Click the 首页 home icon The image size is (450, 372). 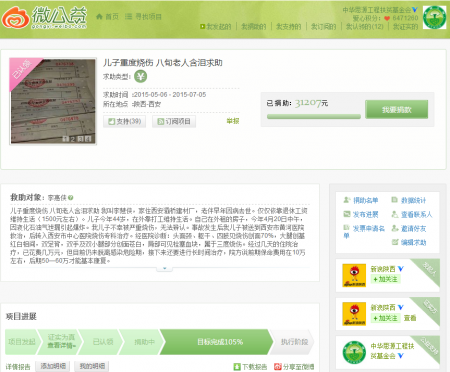[x=99, y=16]
